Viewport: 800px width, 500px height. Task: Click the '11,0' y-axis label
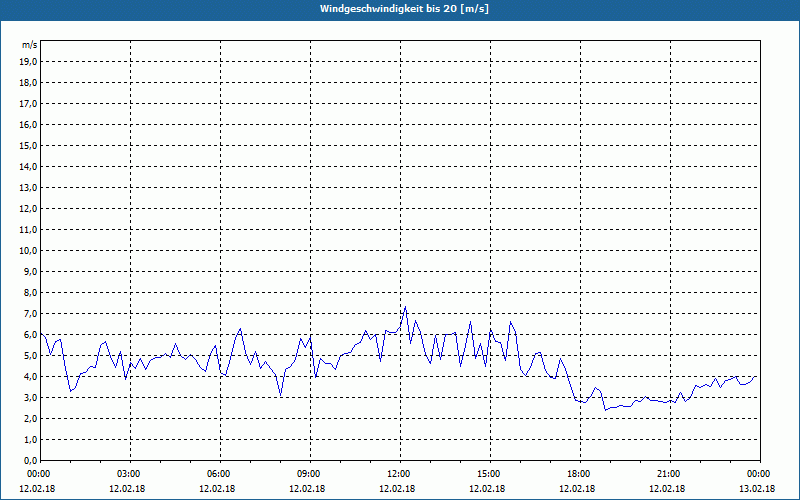[28, 230]
